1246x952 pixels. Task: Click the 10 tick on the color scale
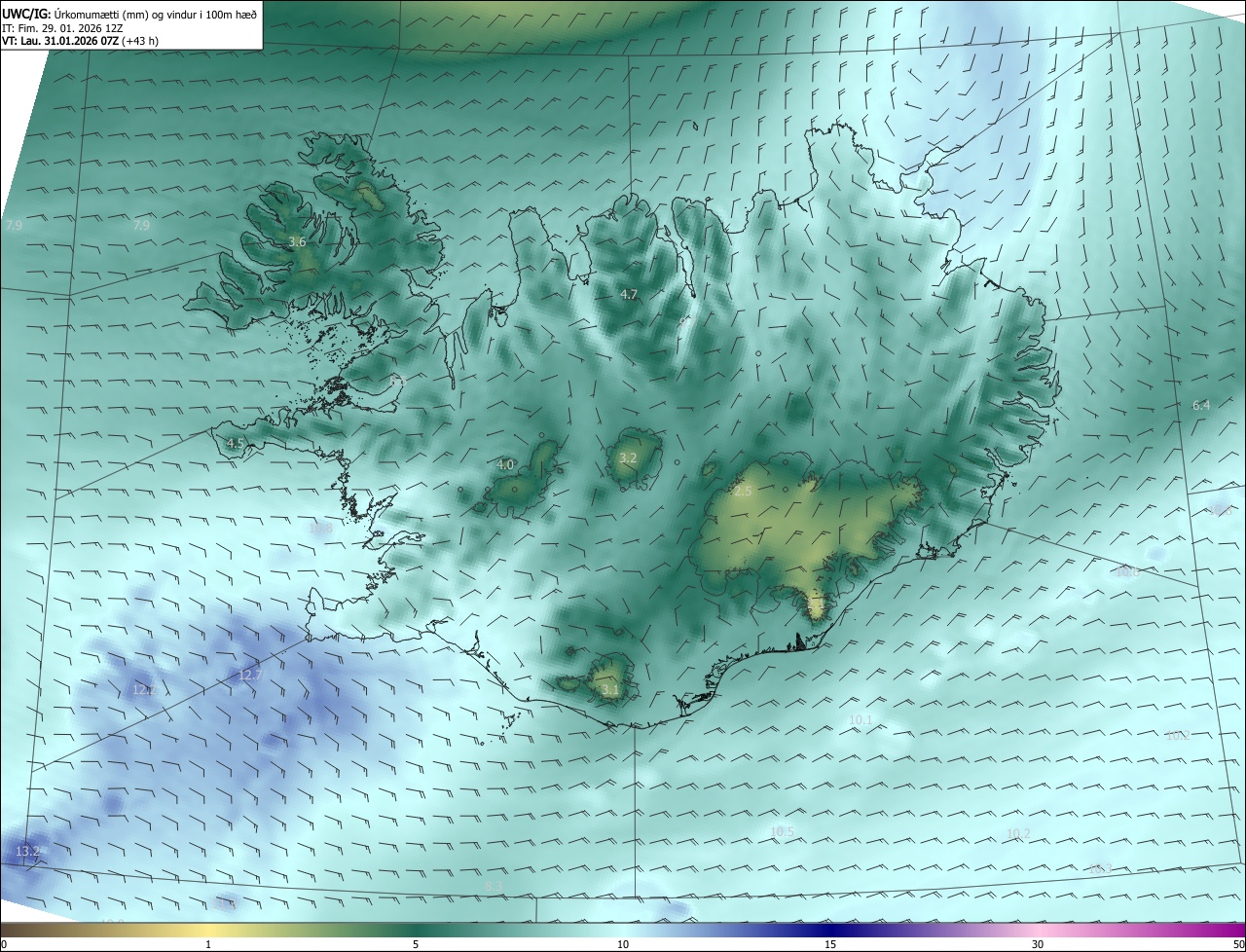(623, 944)
